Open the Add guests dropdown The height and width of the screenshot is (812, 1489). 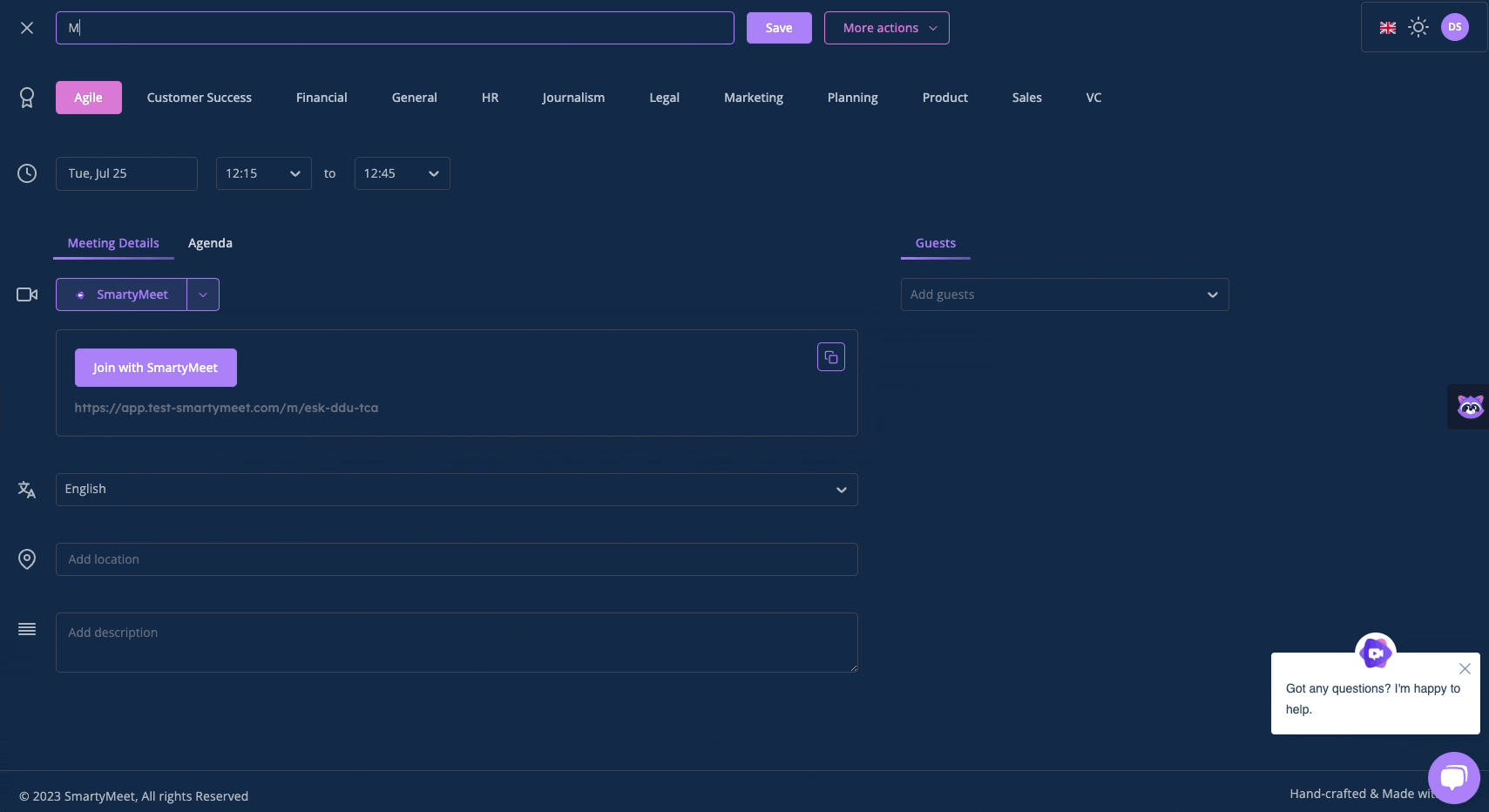pos(1065,294)
